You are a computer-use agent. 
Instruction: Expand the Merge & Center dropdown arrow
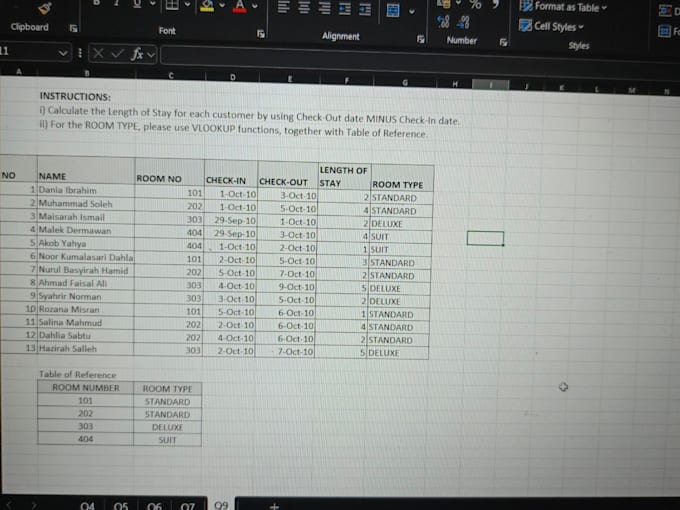tap(412, 11)
